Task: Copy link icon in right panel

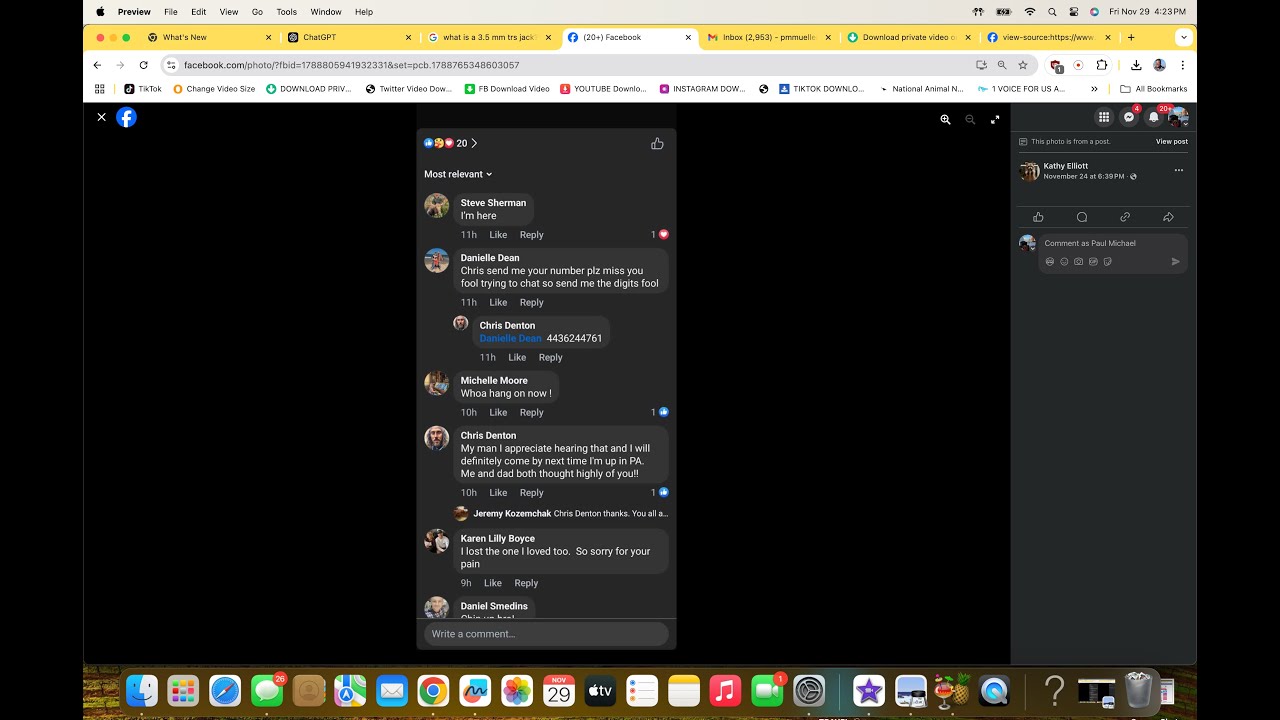Action: [1125, 217]
